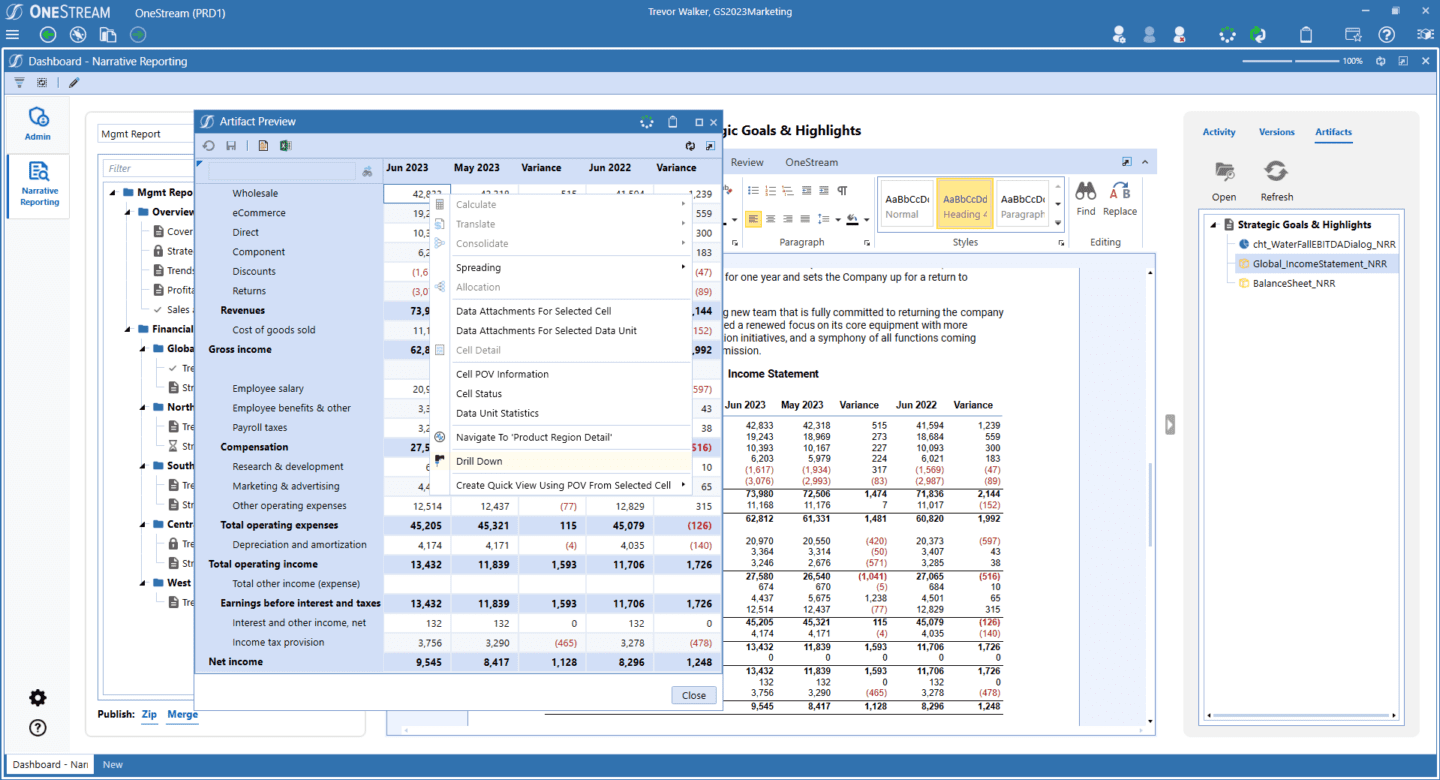The height and width of the screenshot is (780, 1440).
Task: Click the pencil edit icon in dashboard toolbar
Action: point(73,82)
